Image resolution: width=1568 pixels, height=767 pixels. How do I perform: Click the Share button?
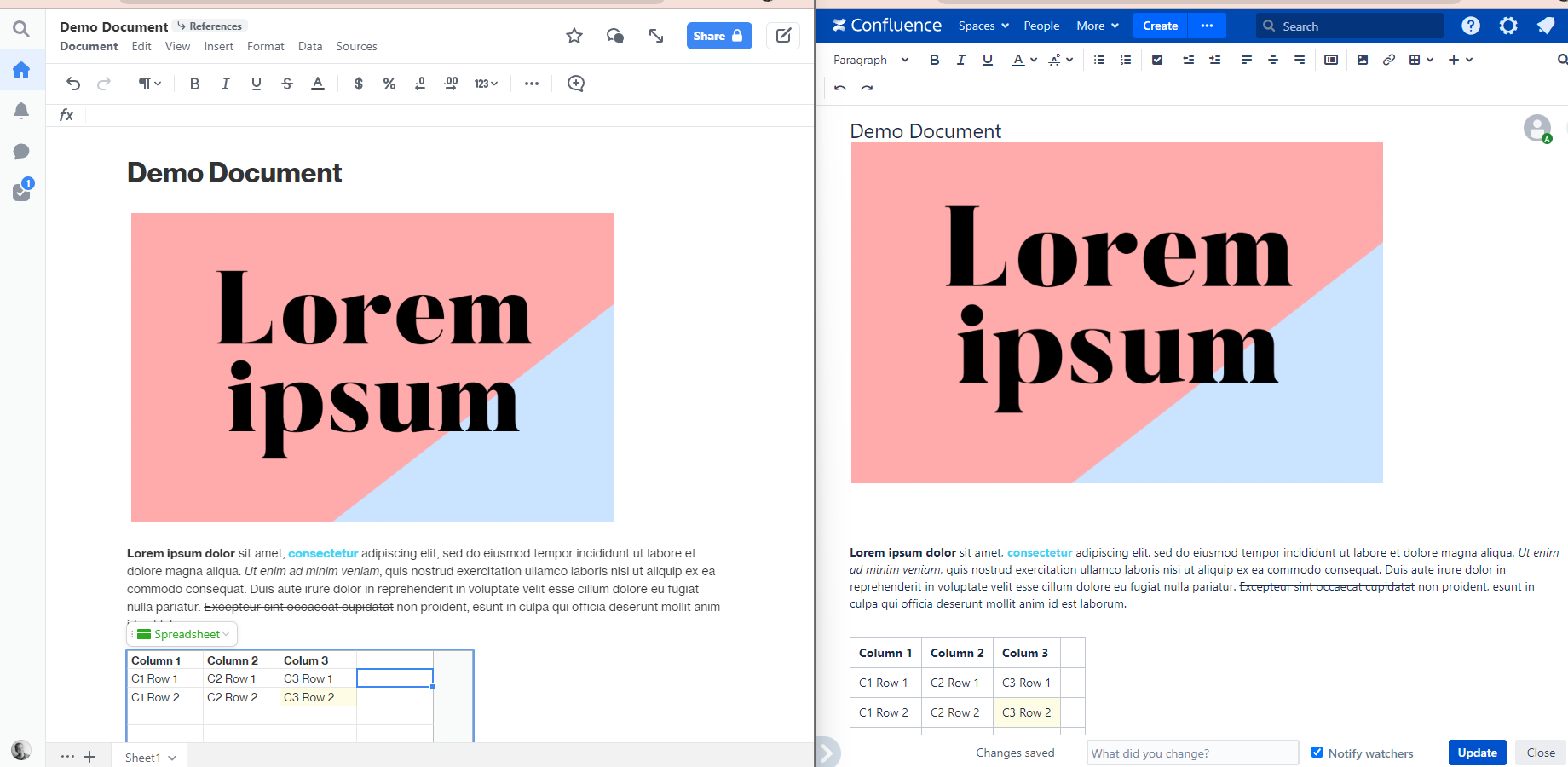[719, 36]
